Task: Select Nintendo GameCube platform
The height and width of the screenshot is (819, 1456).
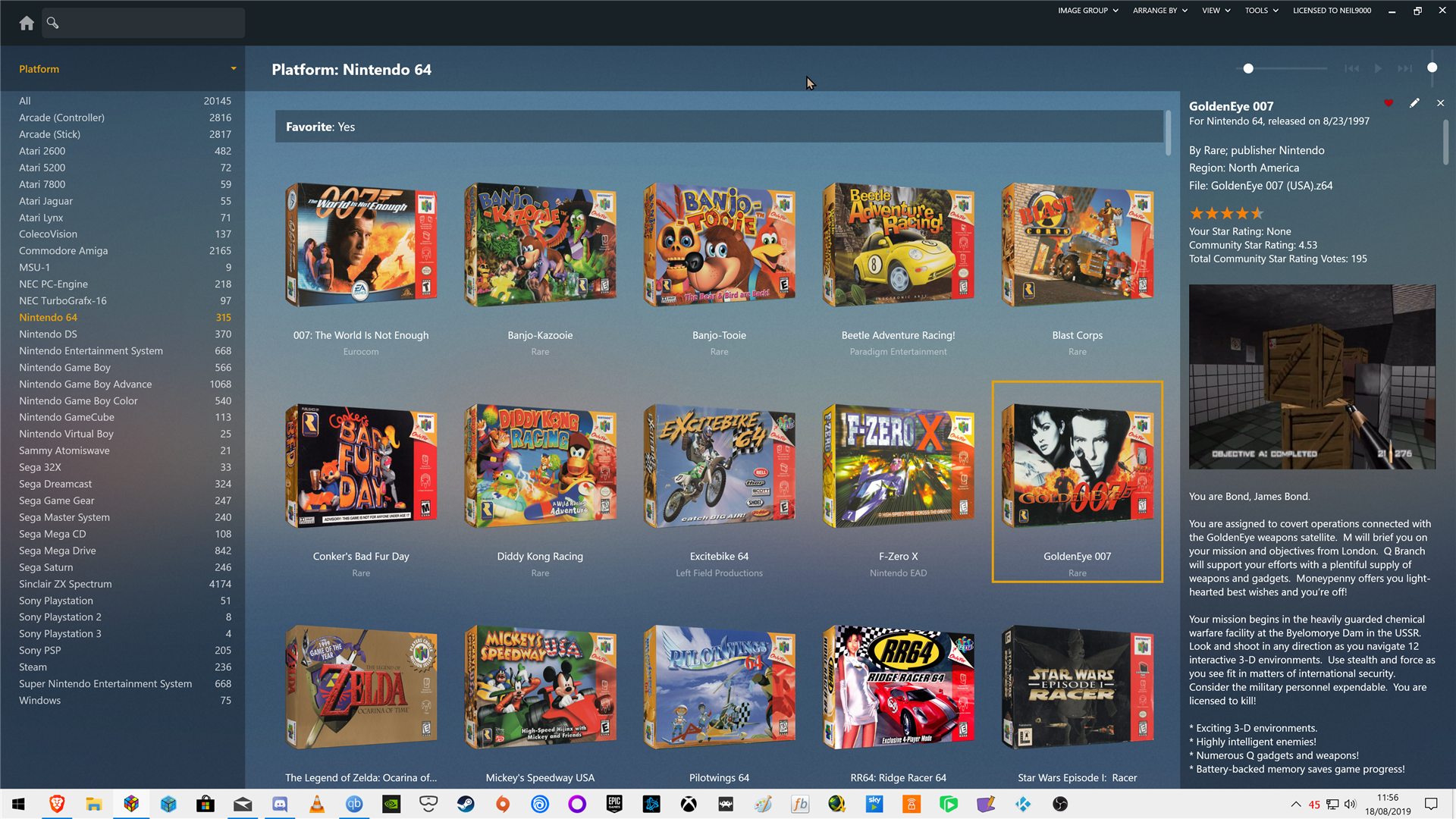Action: 125,417
